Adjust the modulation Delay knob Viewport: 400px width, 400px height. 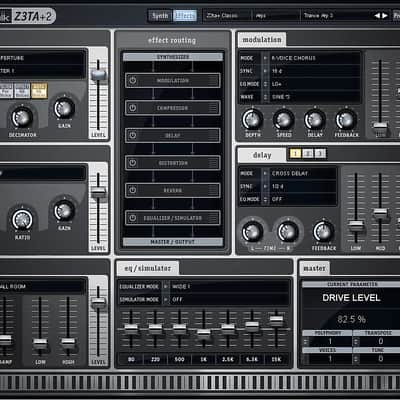pyautogui.click(x=314, y=120)
